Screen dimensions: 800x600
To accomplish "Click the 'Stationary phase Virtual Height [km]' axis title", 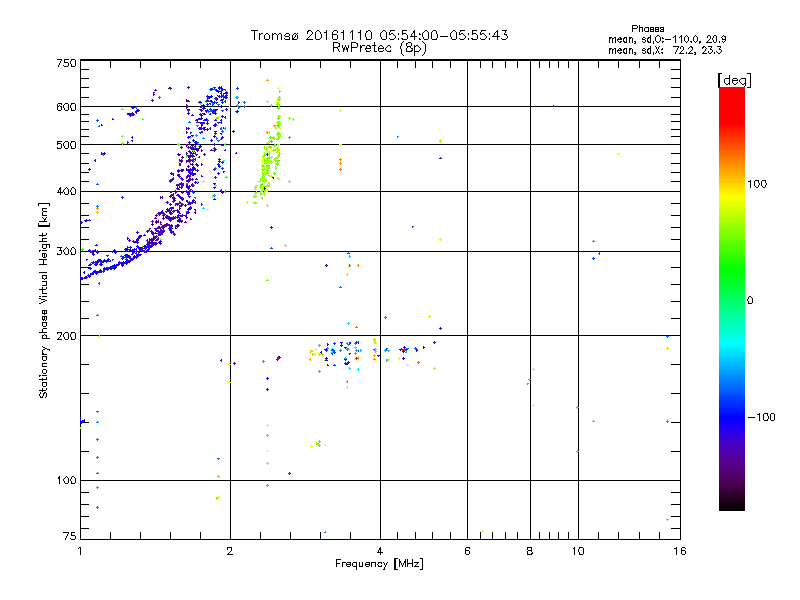I will coord(43,300).
